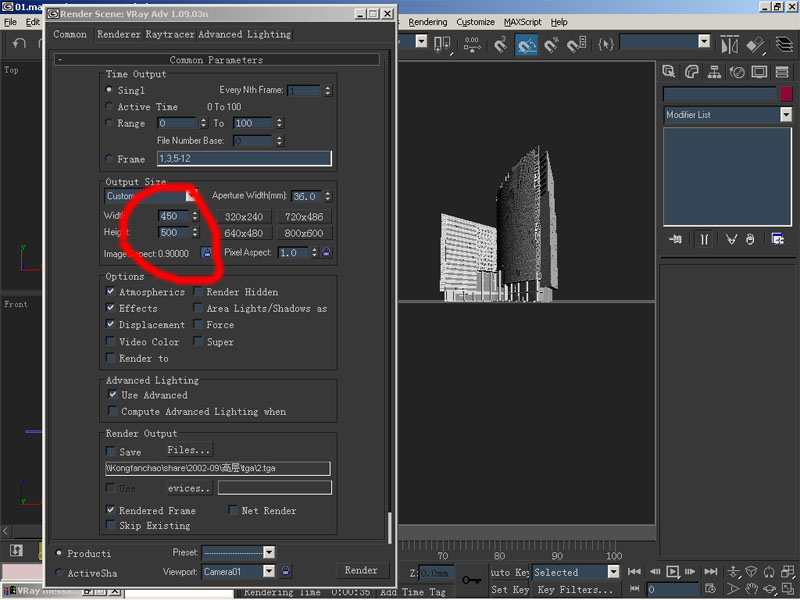Toggle the Angle Snap icon

[525, 45]
